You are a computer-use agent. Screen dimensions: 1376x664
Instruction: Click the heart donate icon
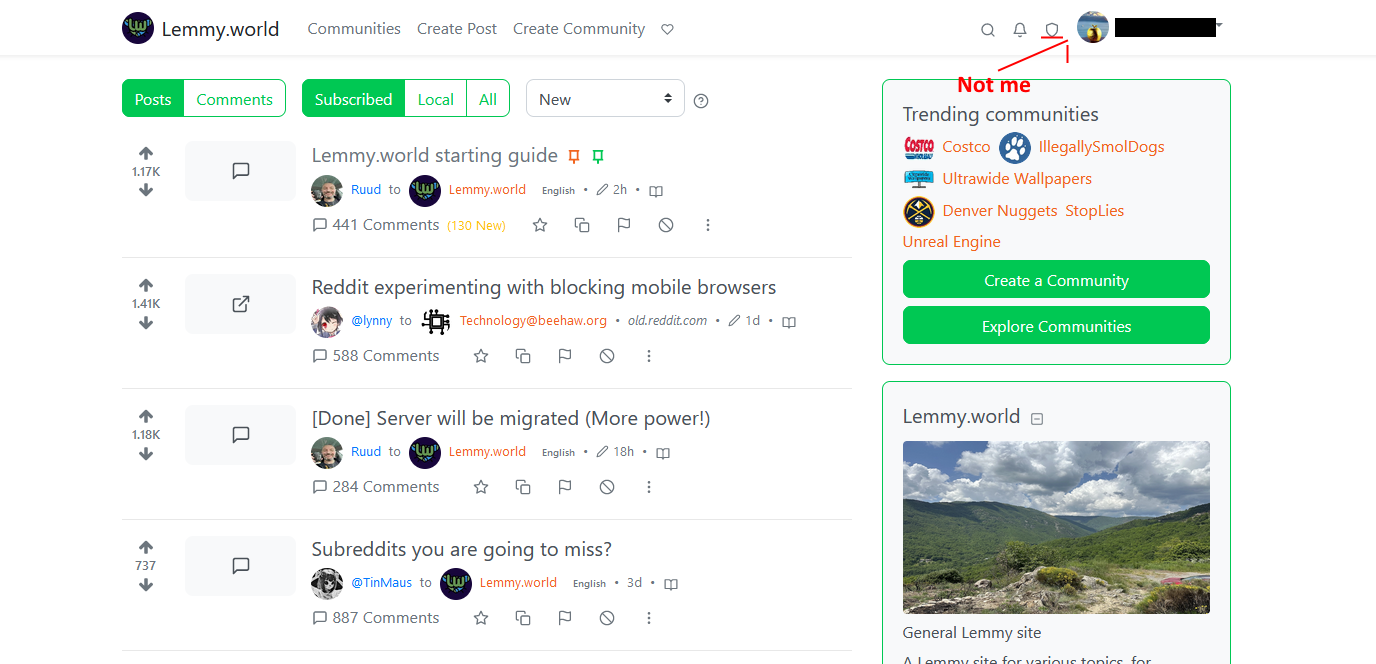click(x=668, y=29)
